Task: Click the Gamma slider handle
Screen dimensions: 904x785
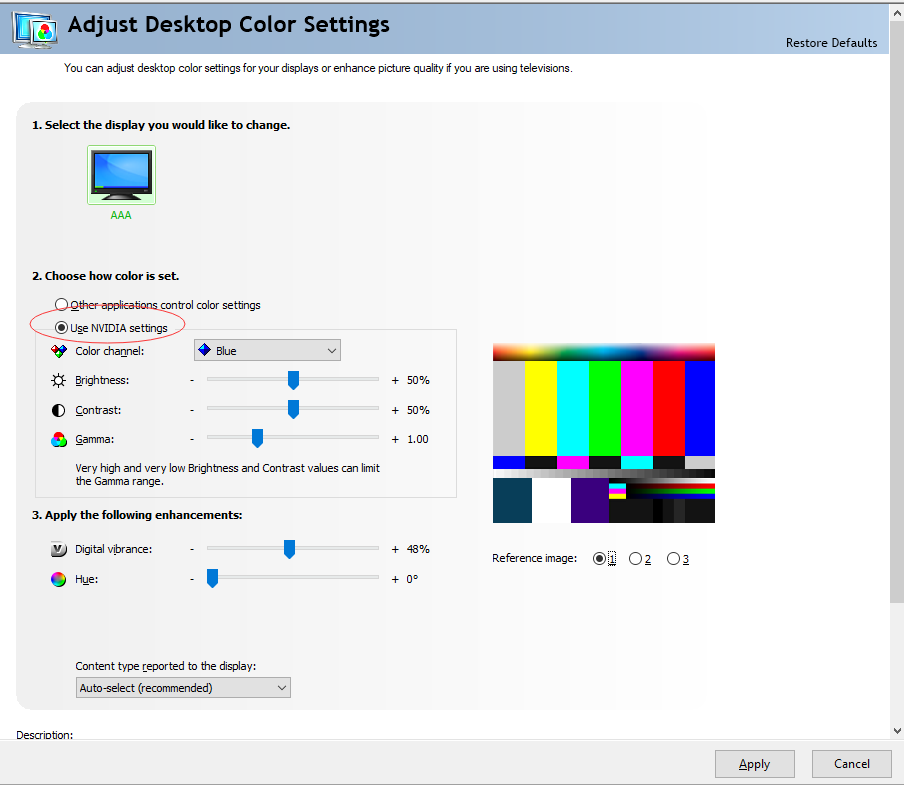Action: point(257,438)
